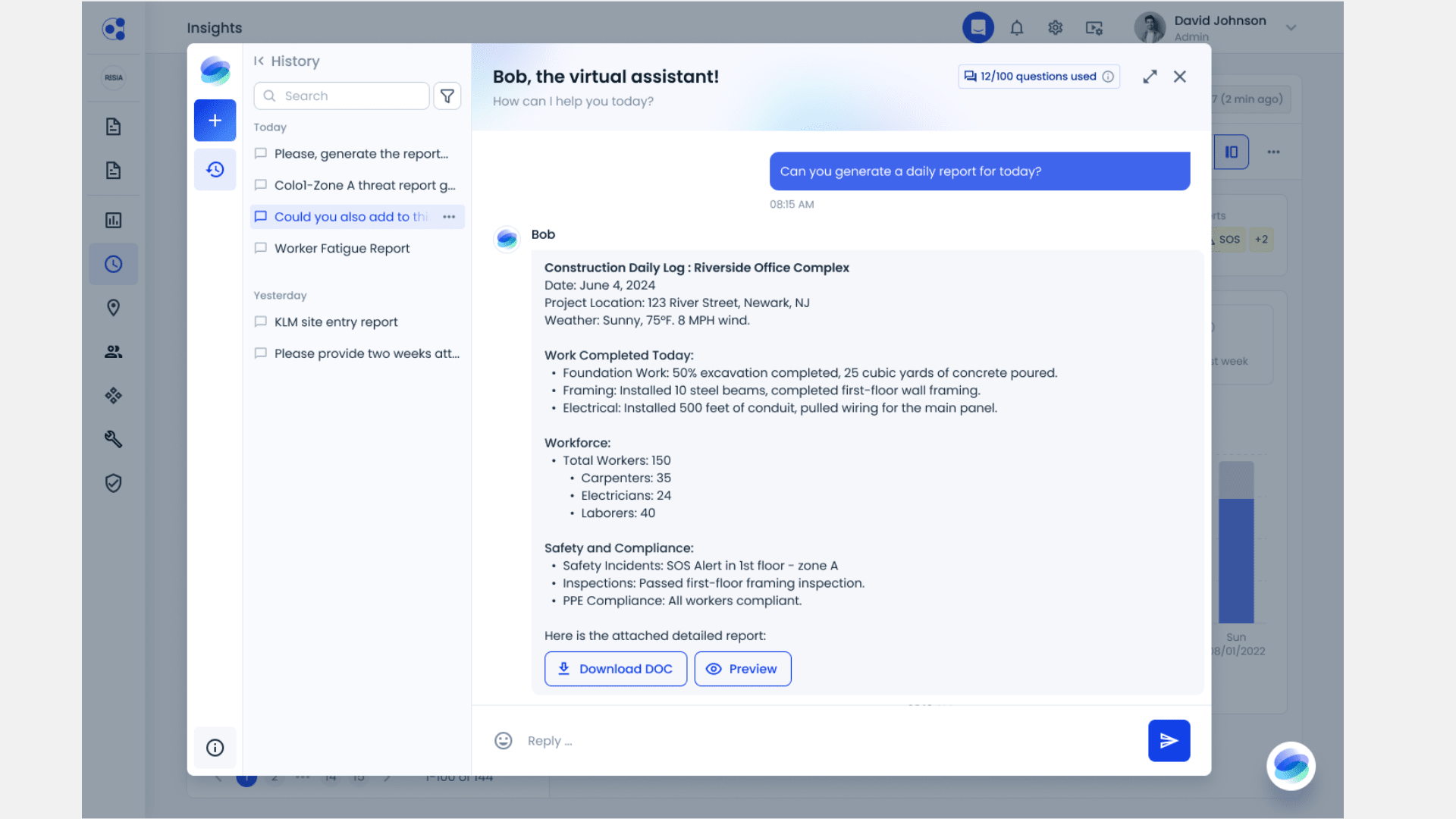Click the send message arrow button
1456x819 pixels.
[x=1169, y=740]
